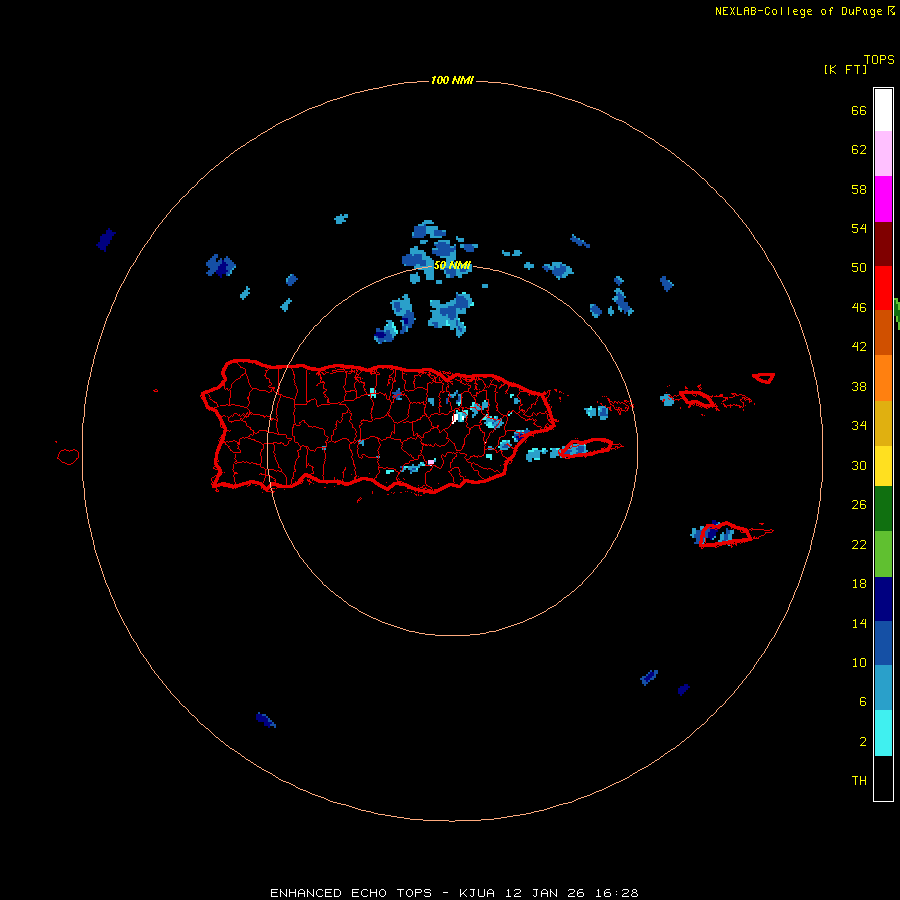Select the 6 legend value

[863, 702]
